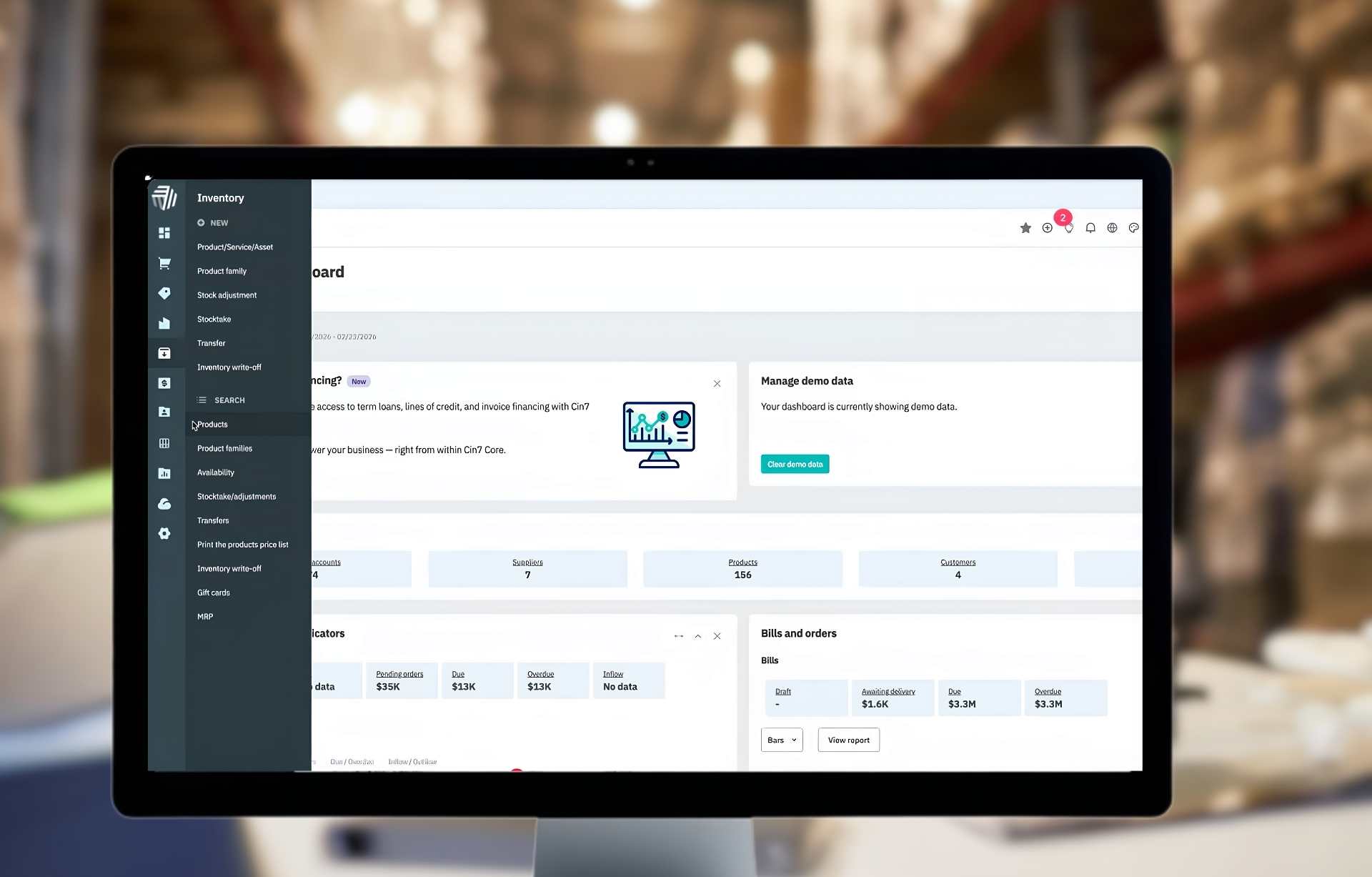Expand indicators panel width with arrows icon
Screen dimensions: 1372x877
point(679,636)
